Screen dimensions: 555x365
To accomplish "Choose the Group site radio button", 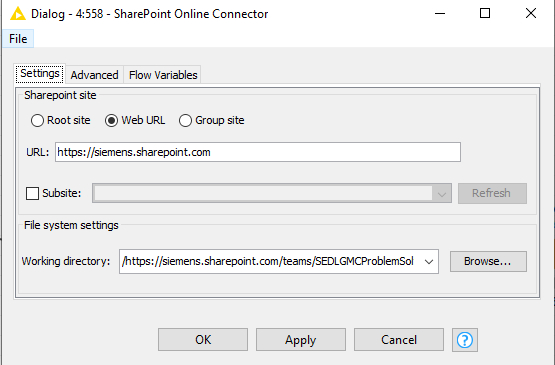I will pos(185,120).
